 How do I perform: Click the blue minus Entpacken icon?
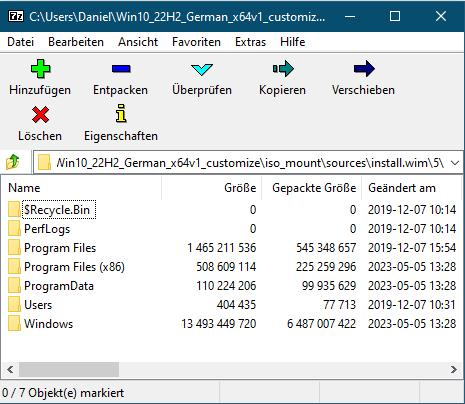pyautogui.click(x=121, y=69)
